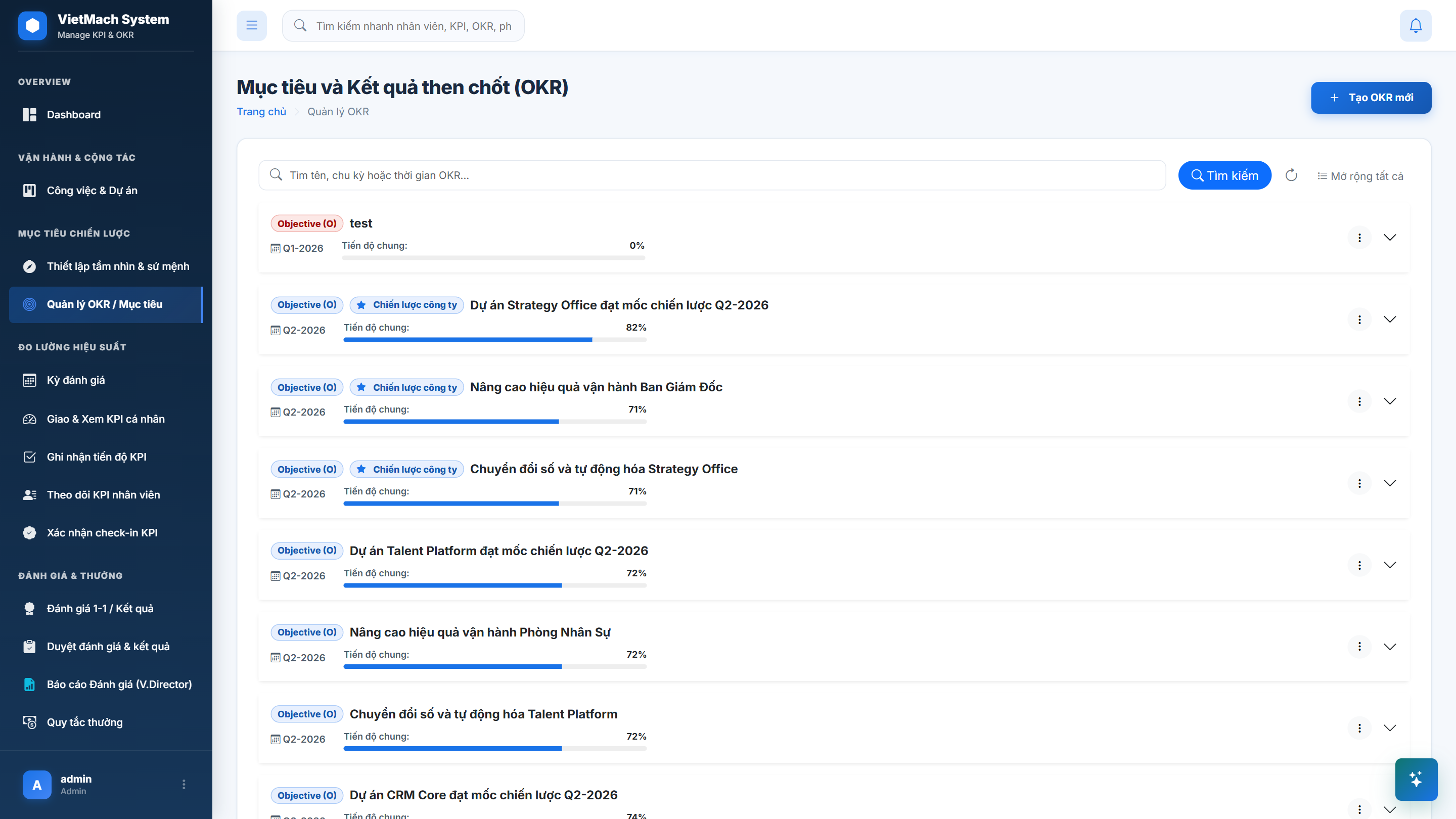Open the AI sparkle assistant button
The image size is (1456, 819).
1416,779
